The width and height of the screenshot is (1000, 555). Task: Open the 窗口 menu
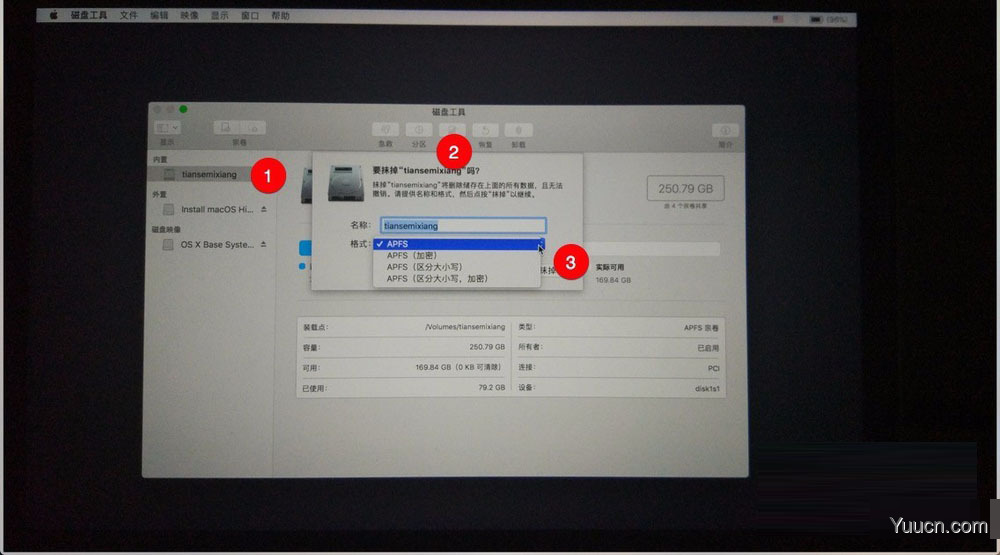[250, 15]
